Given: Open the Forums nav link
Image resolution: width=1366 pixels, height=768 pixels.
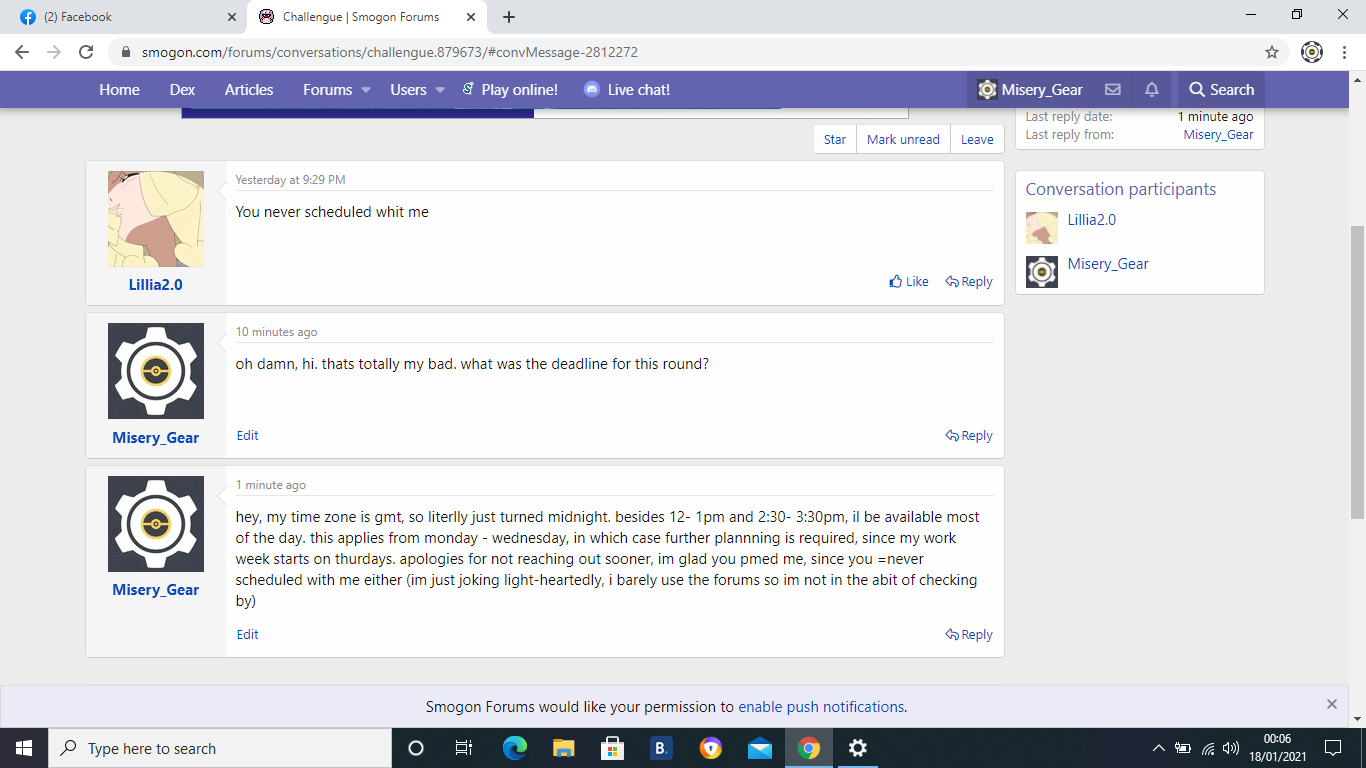Looking at the screenshot, I should [327, 90].
